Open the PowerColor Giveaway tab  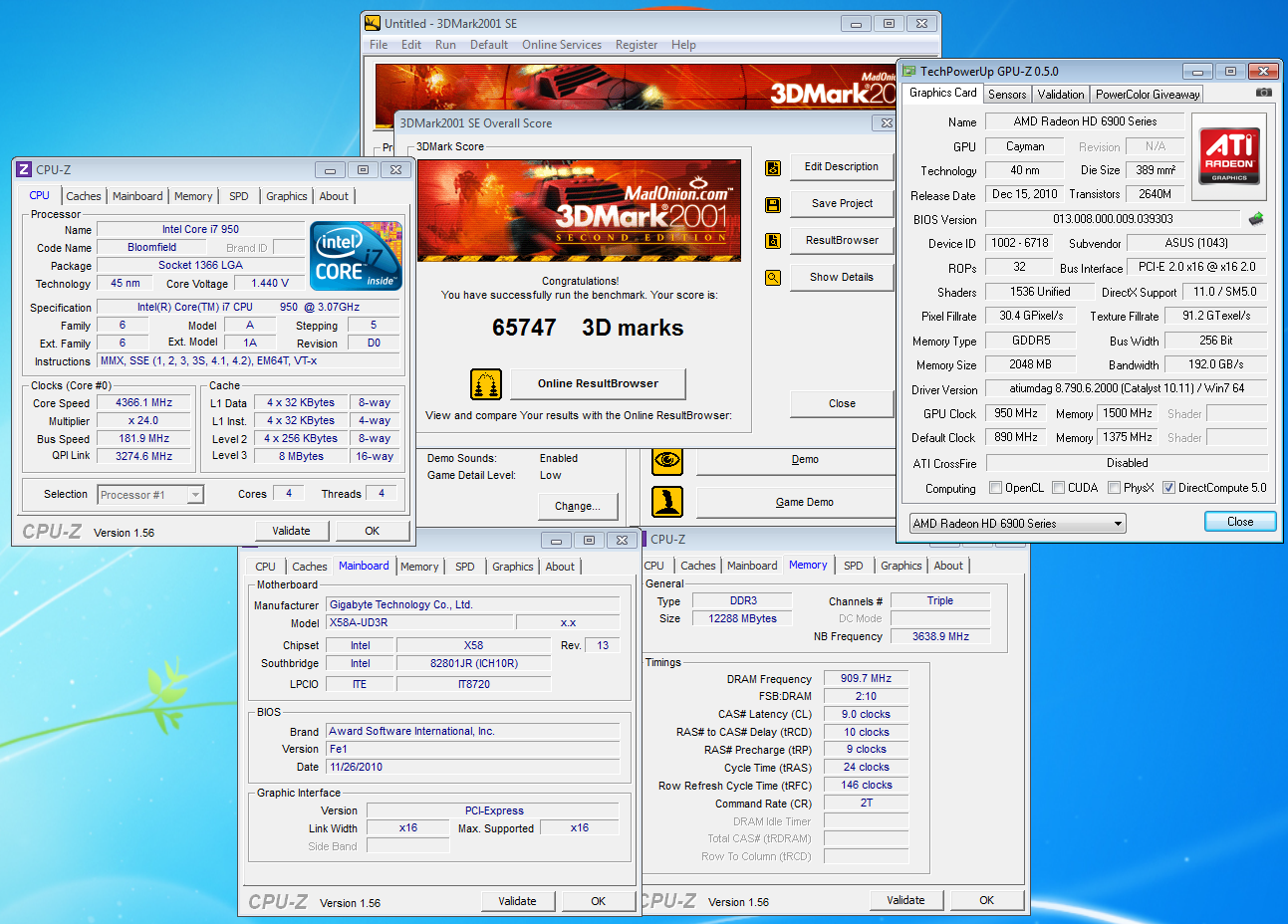[x=1148, y=95]
